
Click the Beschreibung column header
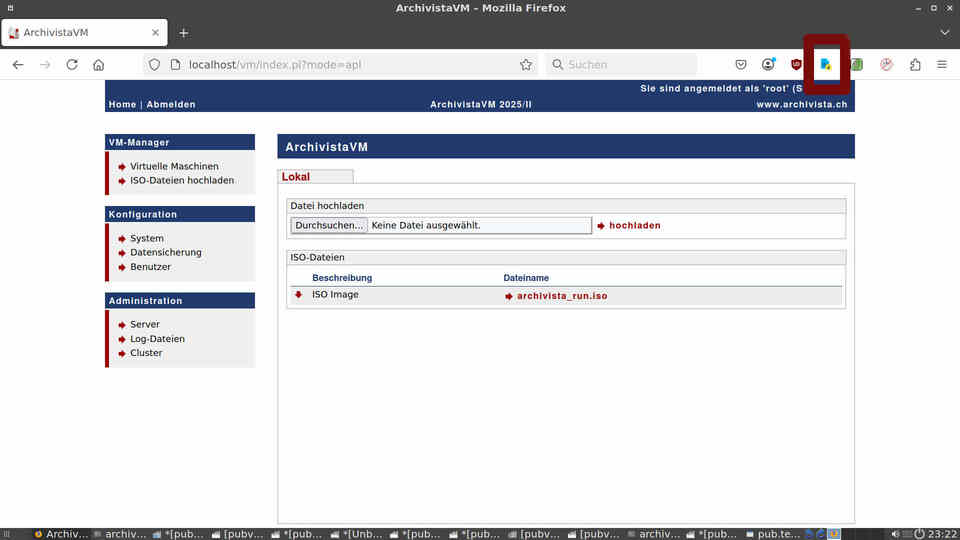(342, 278)
